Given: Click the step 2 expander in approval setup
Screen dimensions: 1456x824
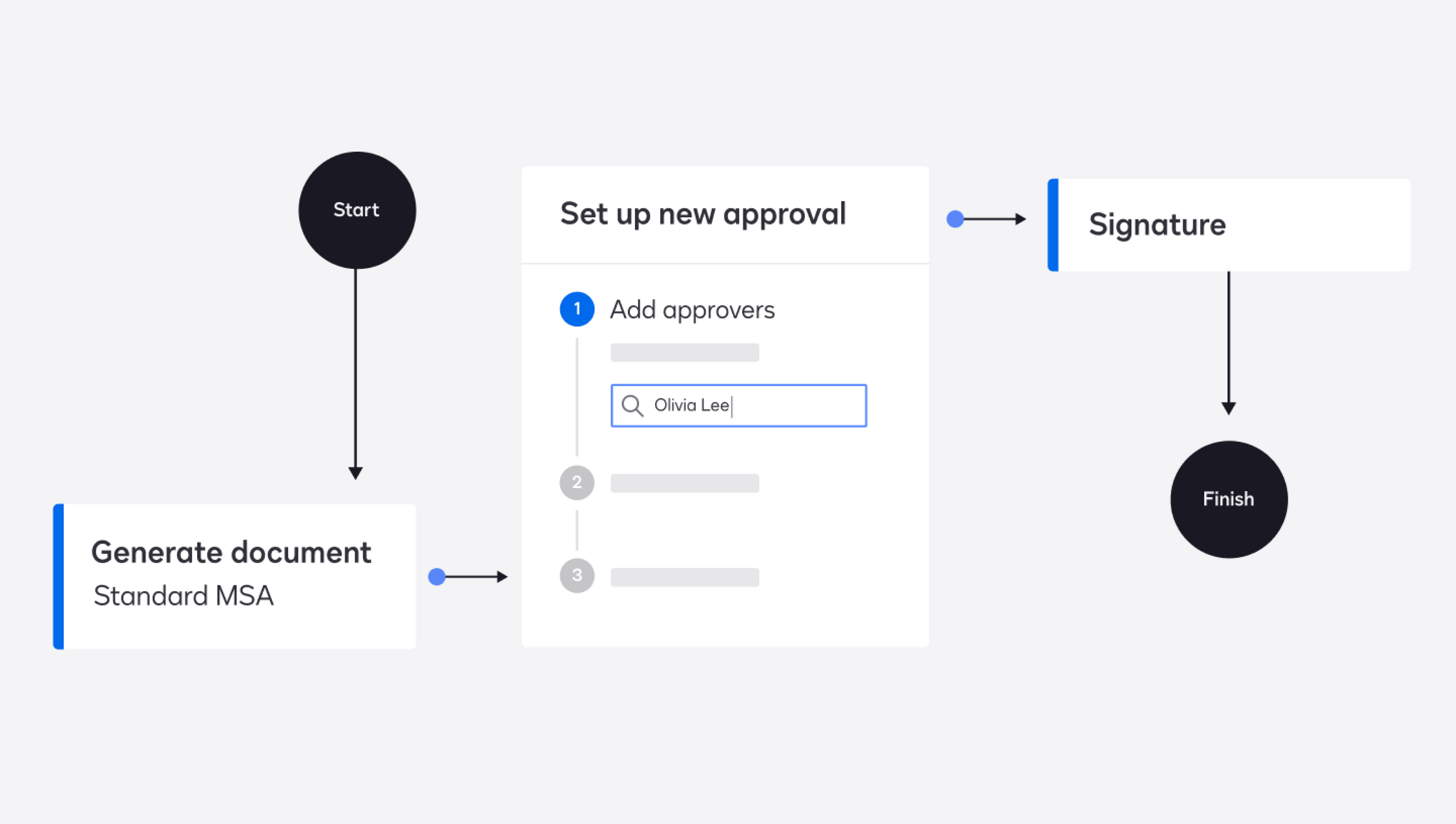Looking at the screenshot, I should pyautogui.click(x=577, y=480).
